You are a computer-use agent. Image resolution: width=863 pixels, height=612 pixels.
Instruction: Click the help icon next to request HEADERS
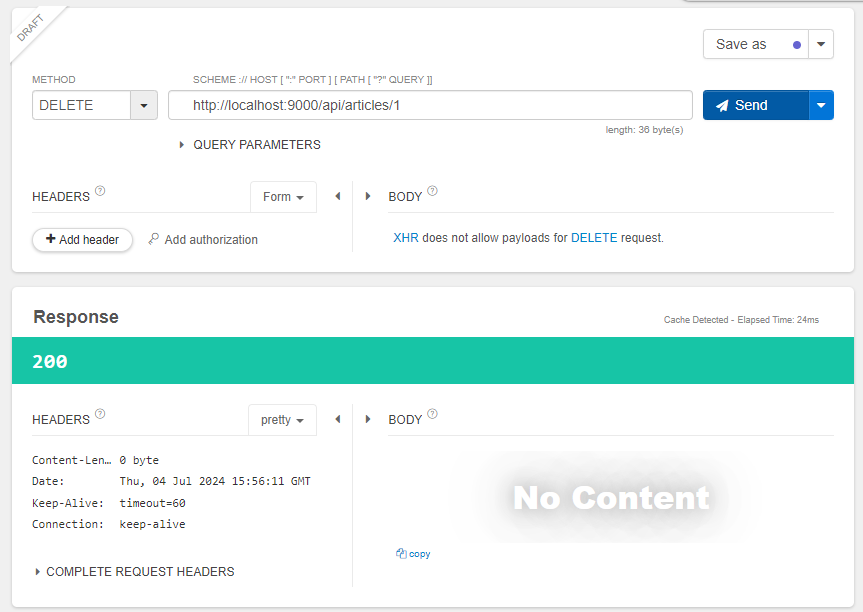[x=100, y=191]
